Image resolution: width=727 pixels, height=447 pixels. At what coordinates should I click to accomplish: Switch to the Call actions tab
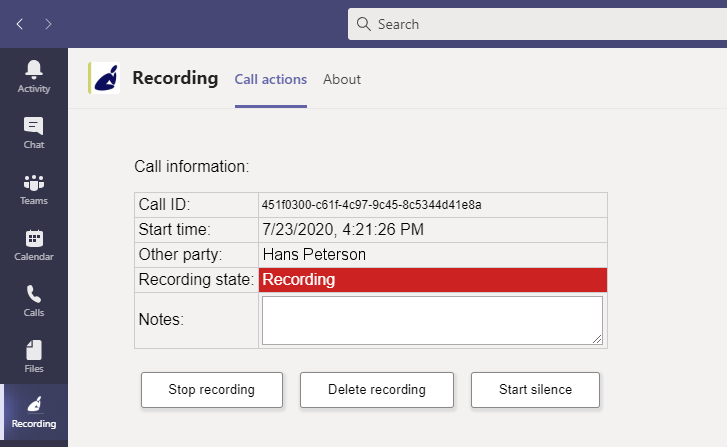click(271, 79)
